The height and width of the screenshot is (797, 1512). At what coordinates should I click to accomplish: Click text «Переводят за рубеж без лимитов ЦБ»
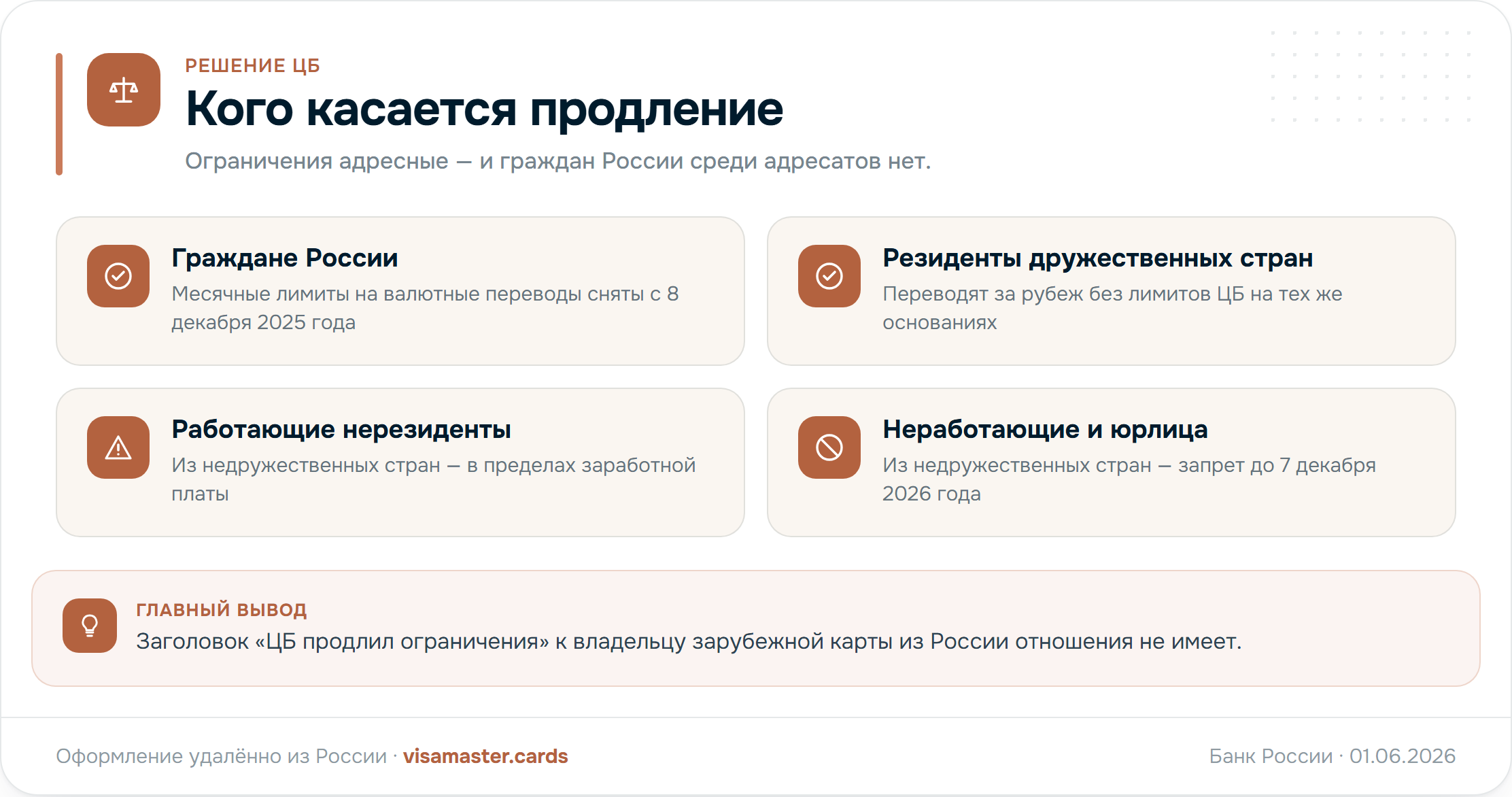pyautogui.click(x=1064, y=294)
